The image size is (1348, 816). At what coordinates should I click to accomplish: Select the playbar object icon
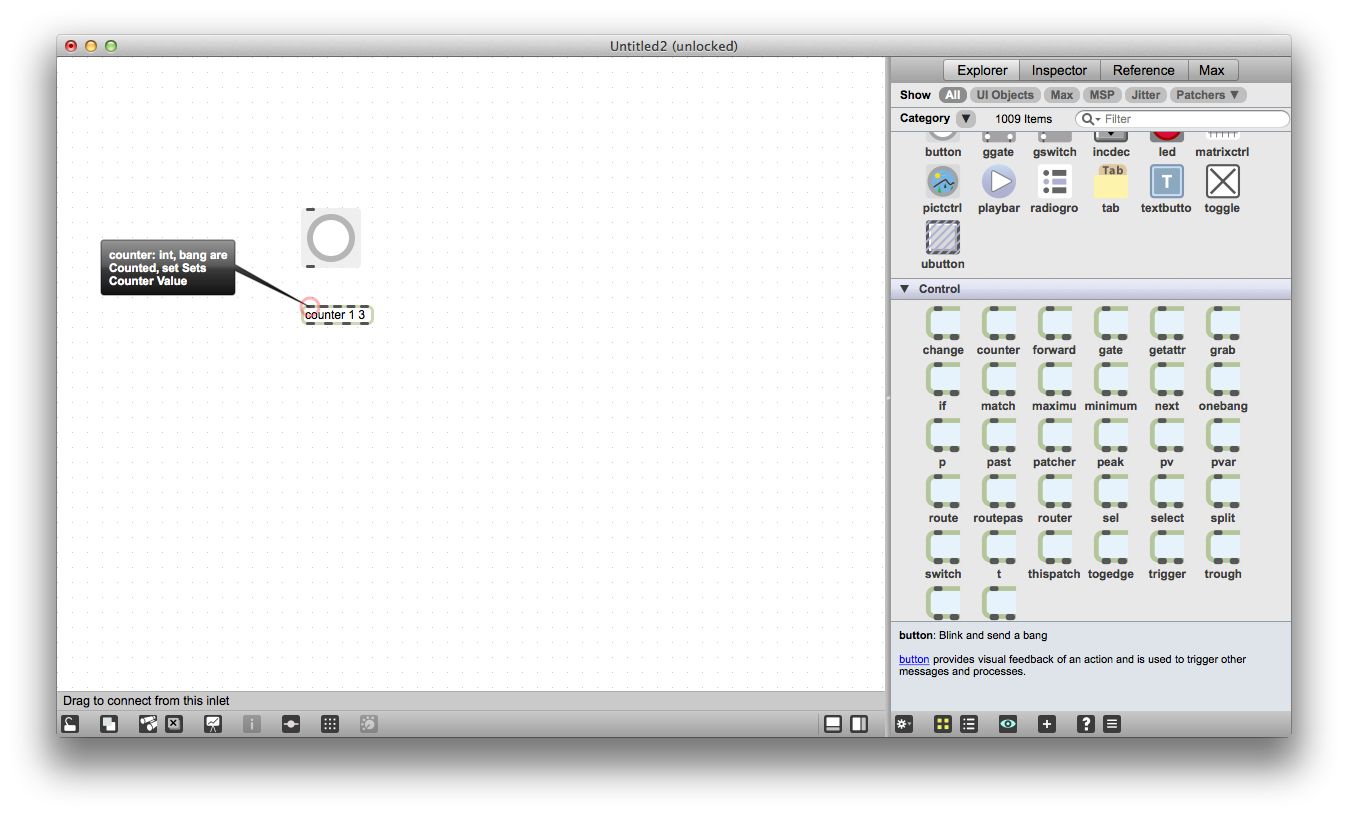[998, 182]
